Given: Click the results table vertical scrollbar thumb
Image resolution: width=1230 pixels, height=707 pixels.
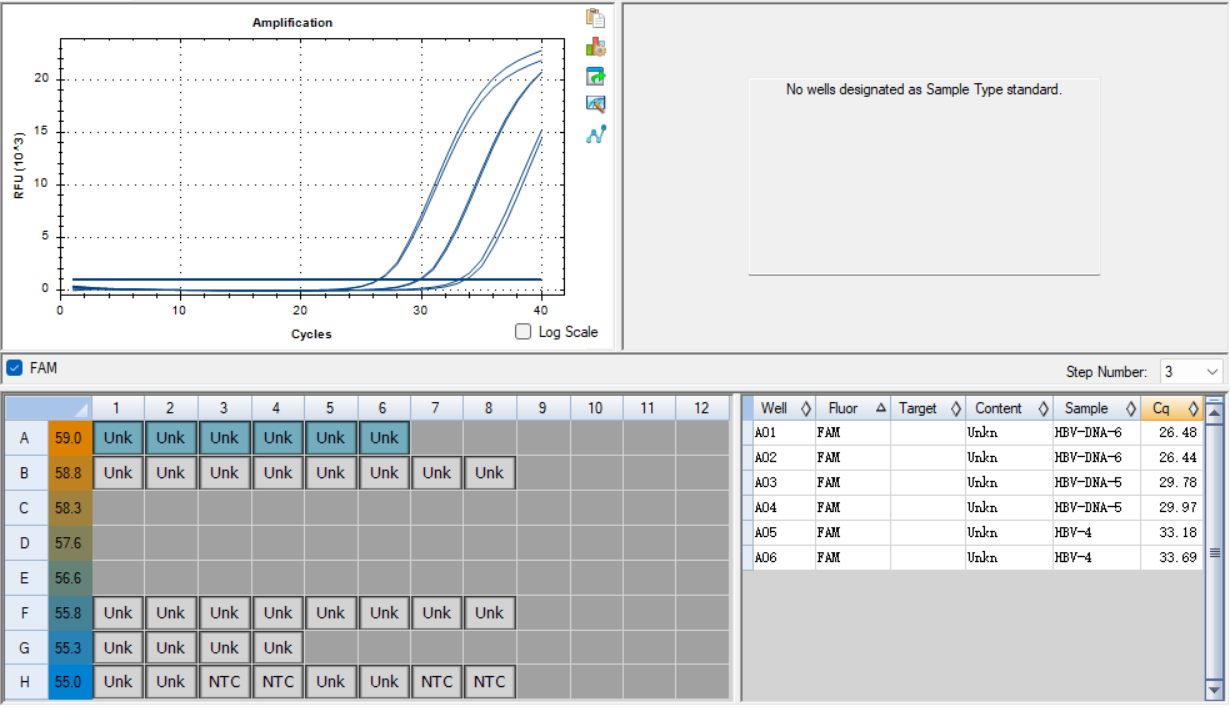Looking at the screenshot, I should pyautogui.click(x=1215, y=553).
